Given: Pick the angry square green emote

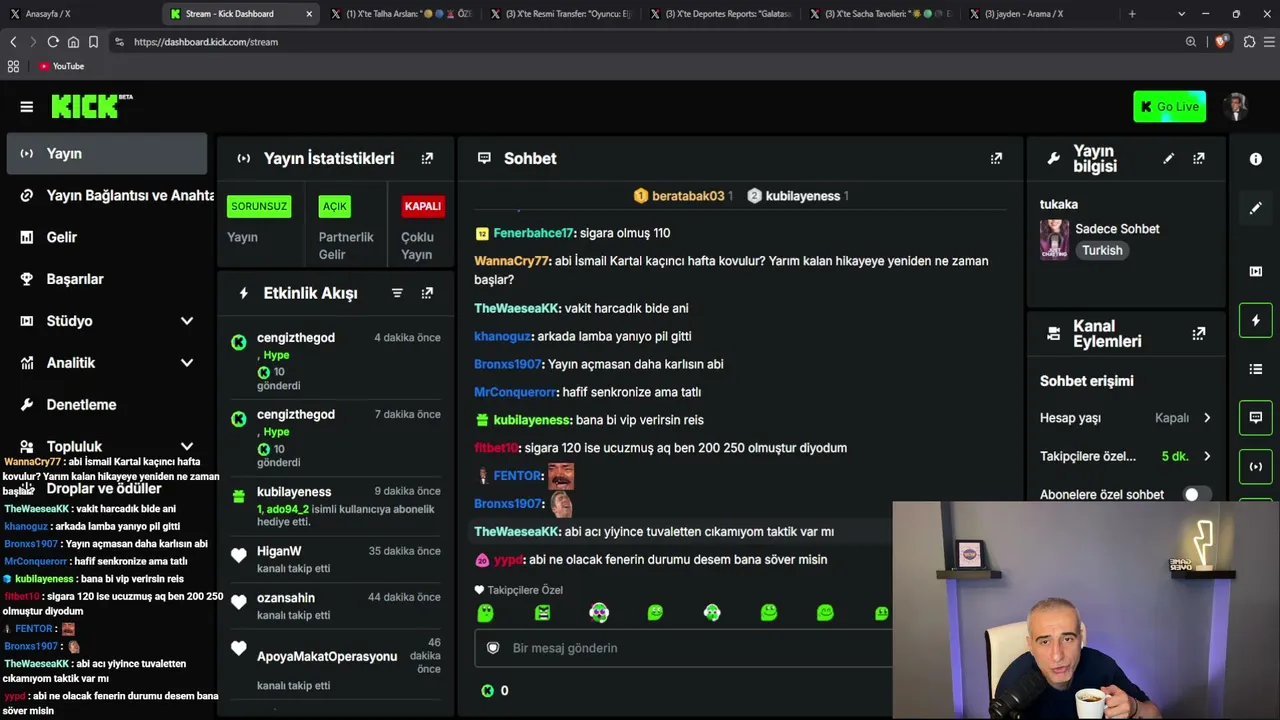Looking at the screenshot, I should 542,612.
